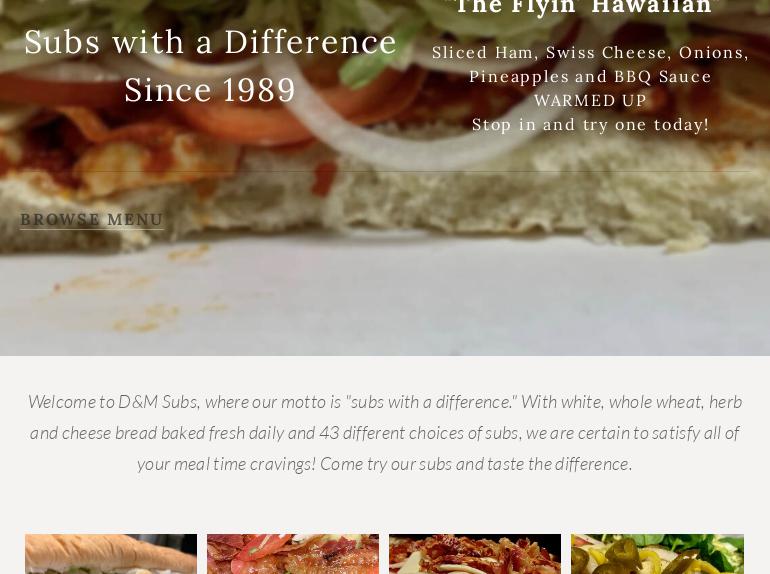The width and height of the screenshot is (770, 574).
Task: Click the Since 1989 headline text
Action: click(210, 90)
